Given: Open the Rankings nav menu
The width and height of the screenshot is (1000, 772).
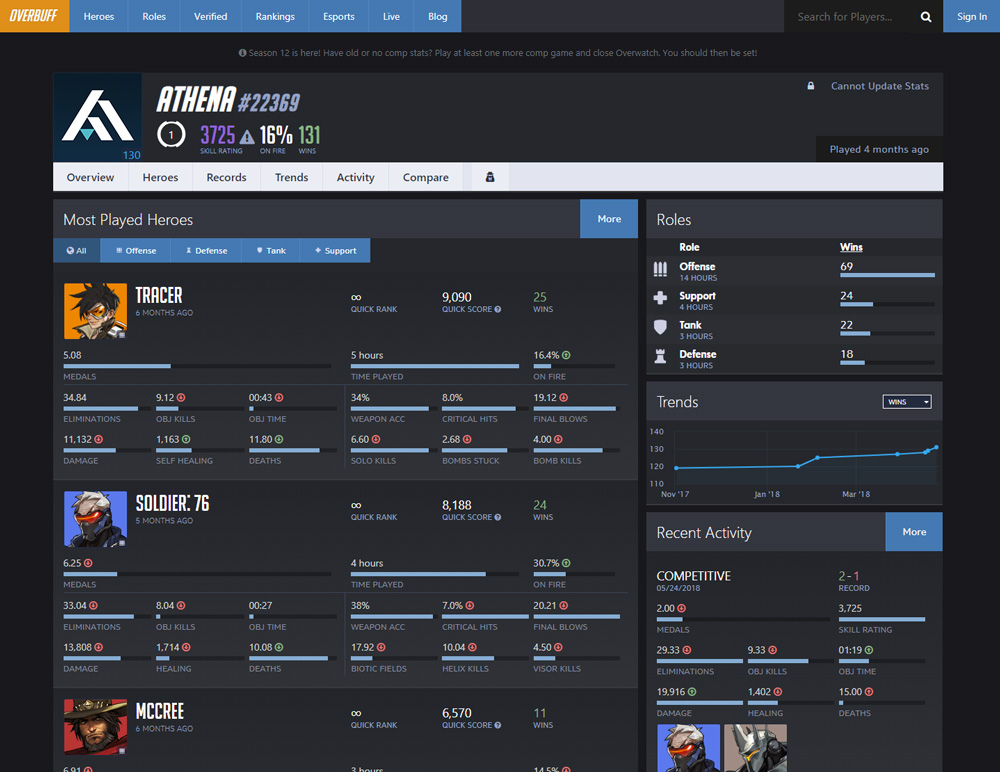Looking at the screenshot, I should coord(275,16).
